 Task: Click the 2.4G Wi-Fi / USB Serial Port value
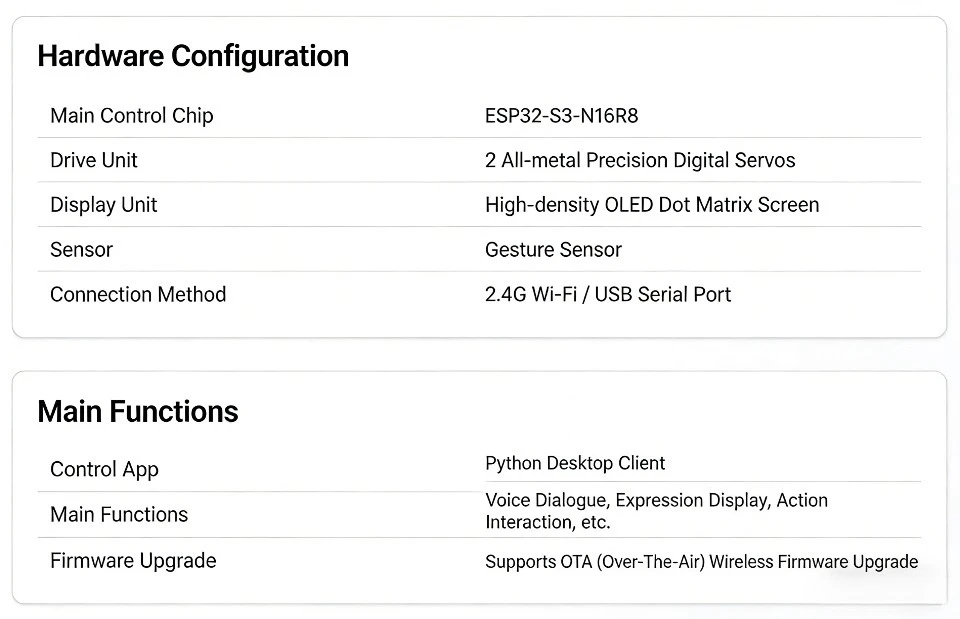(608, 294)
